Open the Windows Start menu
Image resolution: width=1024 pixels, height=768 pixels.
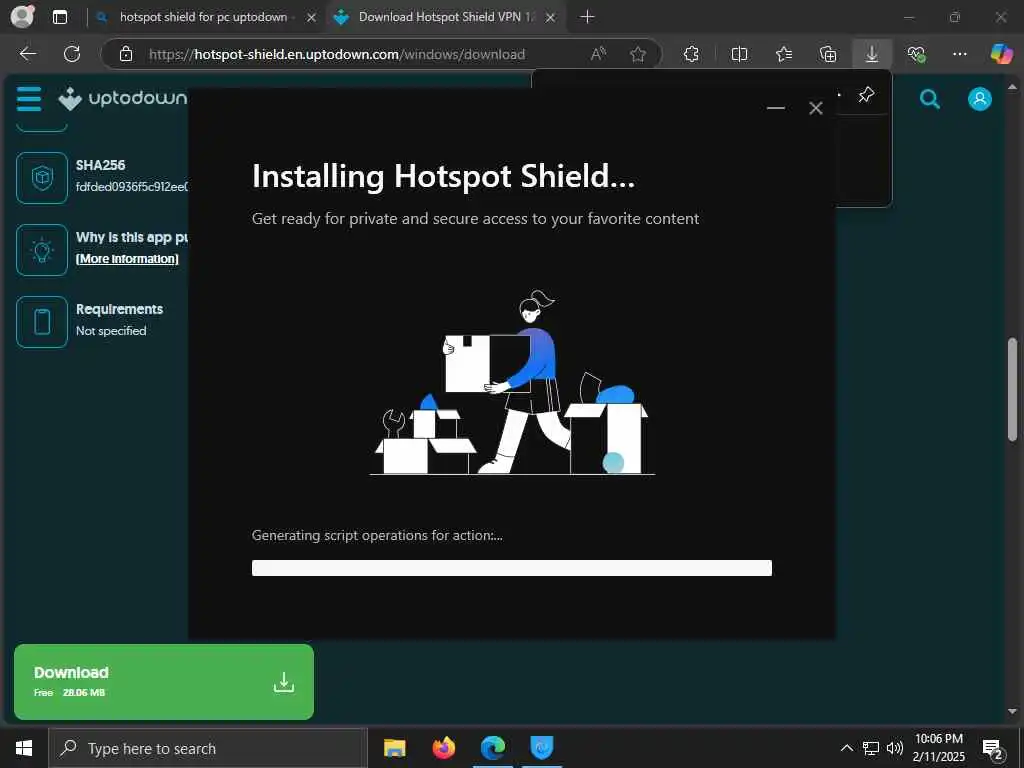point(24,748)
